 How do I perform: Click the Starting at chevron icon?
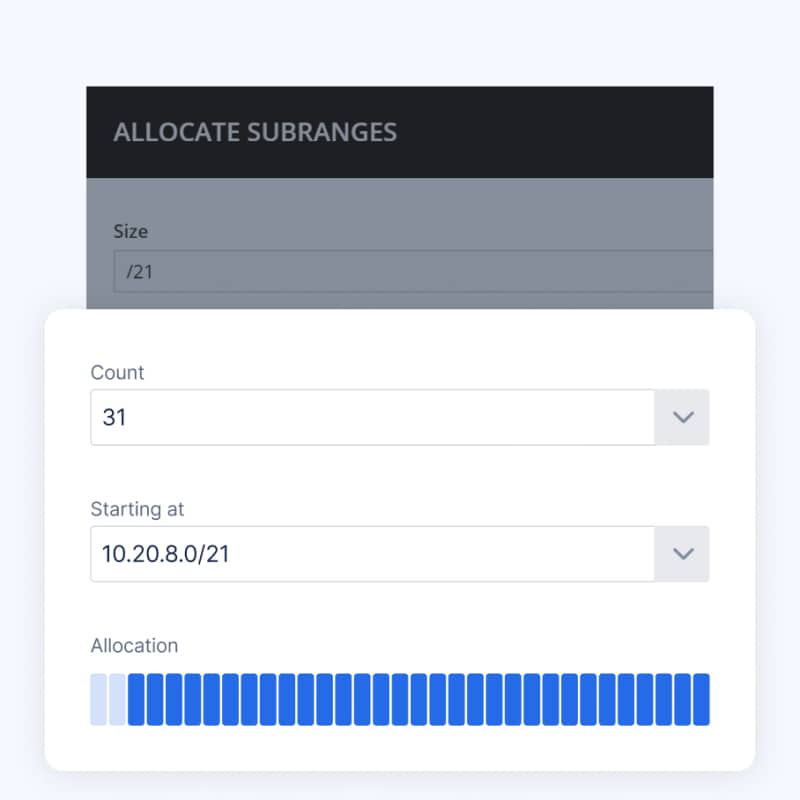(x=683, y=554)
